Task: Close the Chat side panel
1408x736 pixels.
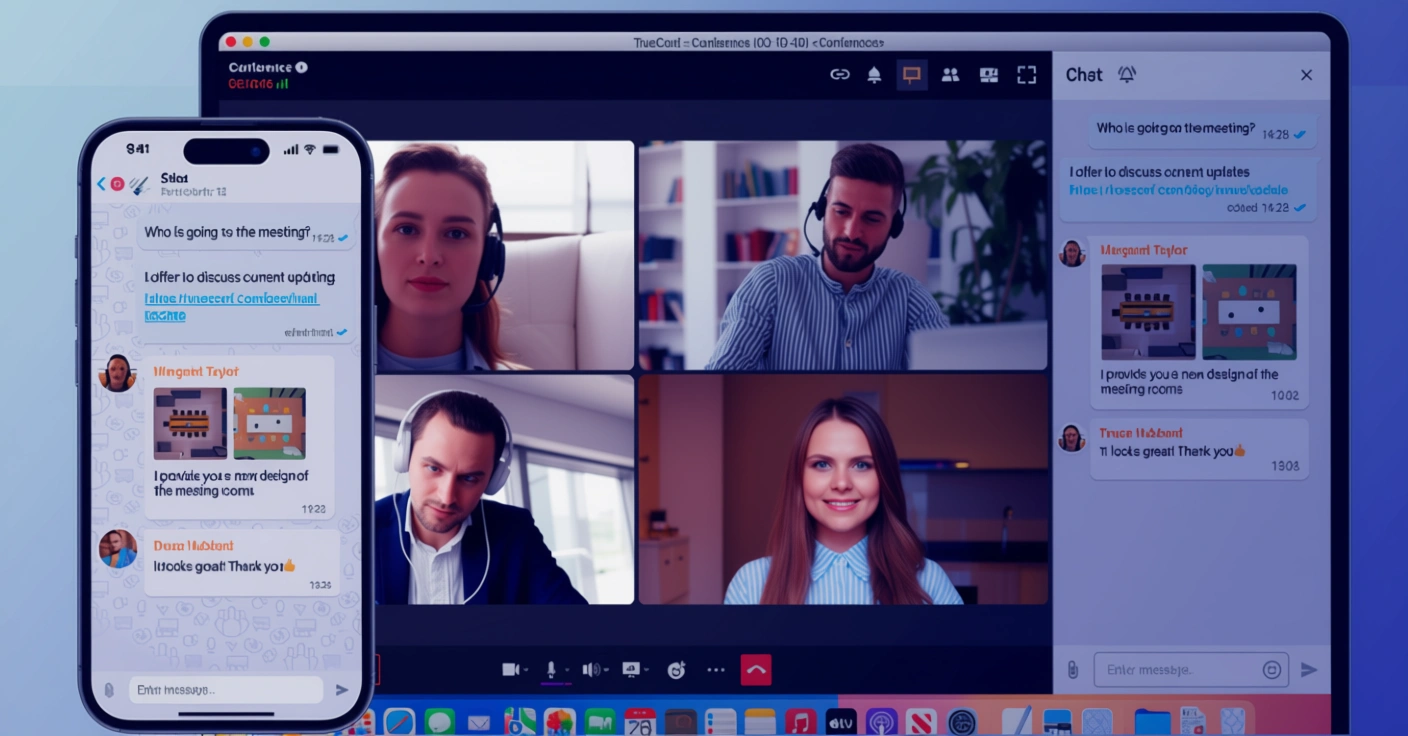Action: pyautogui.click(x=1306, y=75)
